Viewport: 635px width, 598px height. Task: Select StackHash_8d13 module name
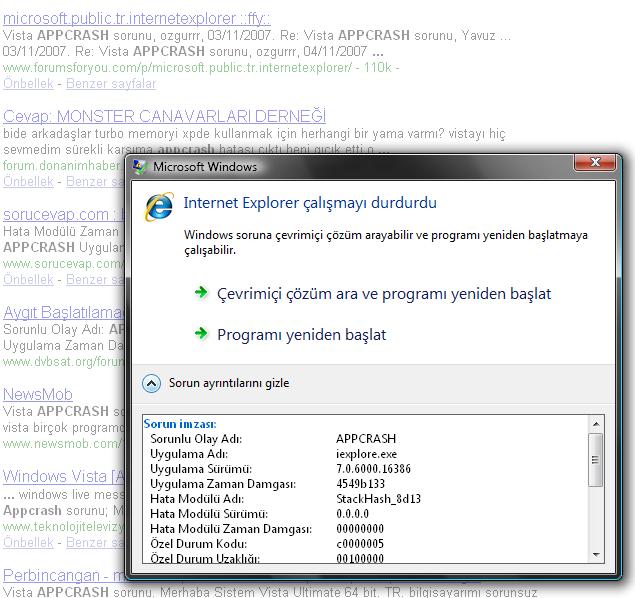point(378,499)
